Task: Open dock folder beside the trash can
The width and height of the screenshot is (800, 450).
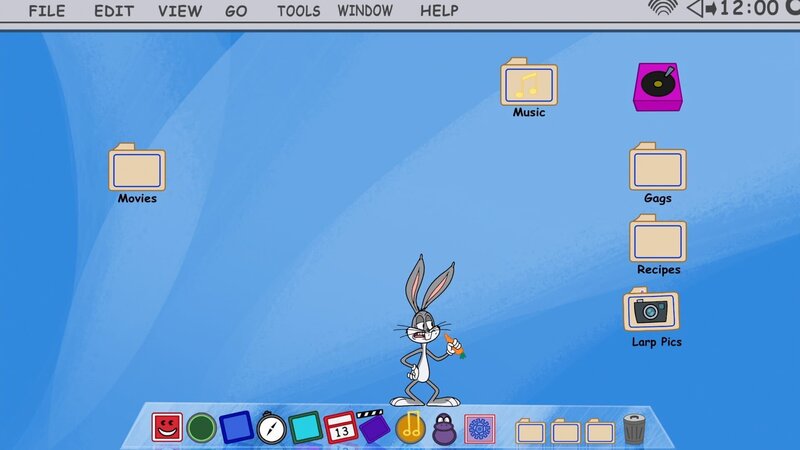Action: tap(600, 431)
